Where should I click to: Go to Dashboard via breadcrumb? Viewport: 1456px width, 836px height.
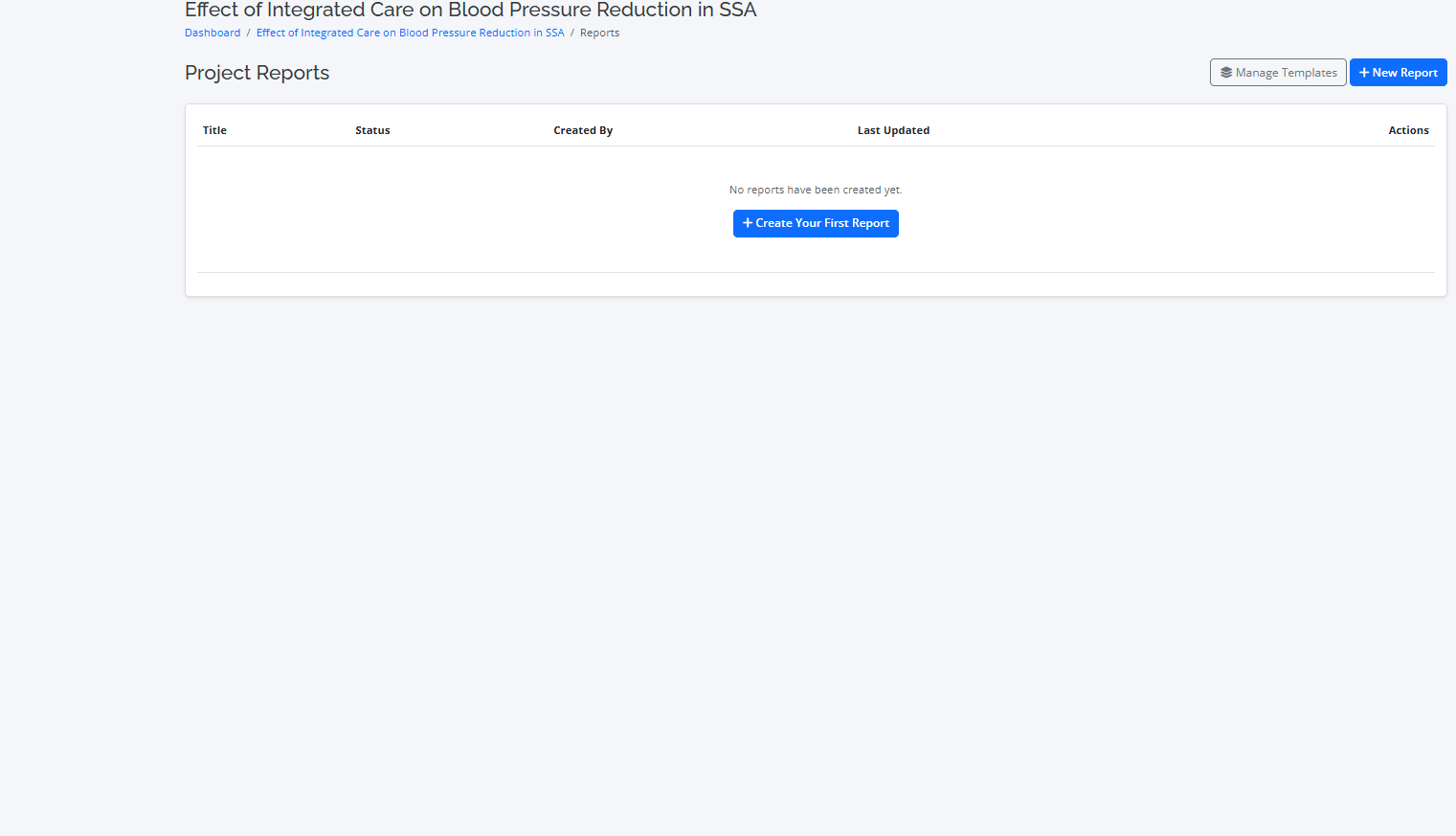click(213, 33)
